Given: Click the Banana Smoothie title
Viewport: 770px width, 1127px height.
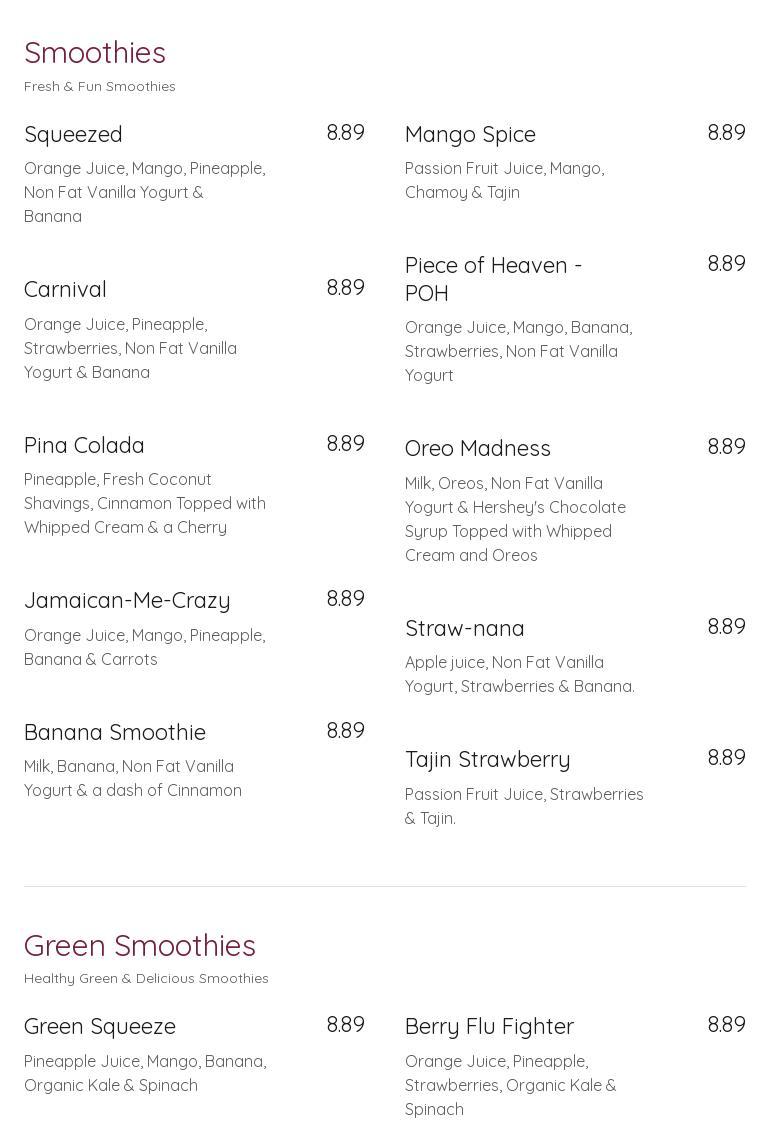Looking at the screenshot, I should pos(115,732).
